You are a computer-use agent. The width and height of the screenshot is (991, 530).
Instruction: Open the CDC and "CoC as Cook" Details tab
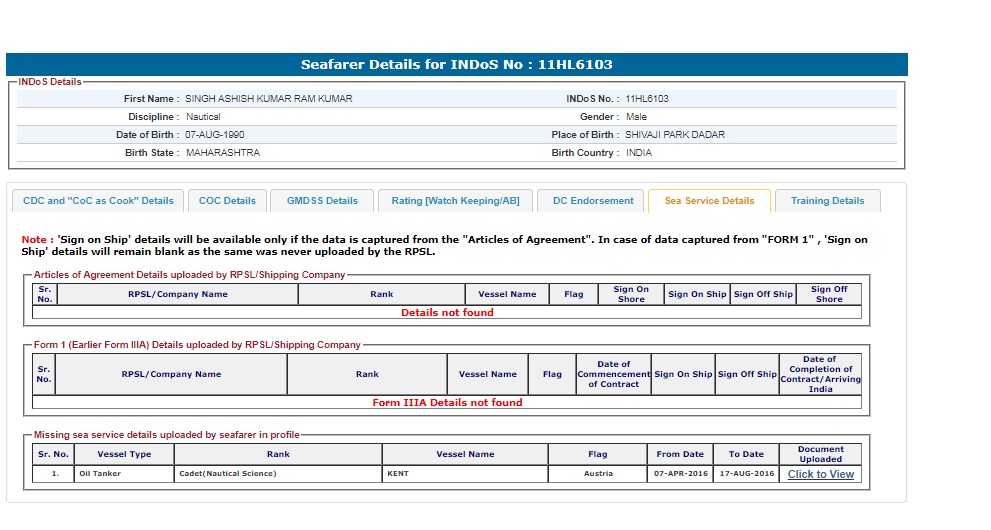98,201
